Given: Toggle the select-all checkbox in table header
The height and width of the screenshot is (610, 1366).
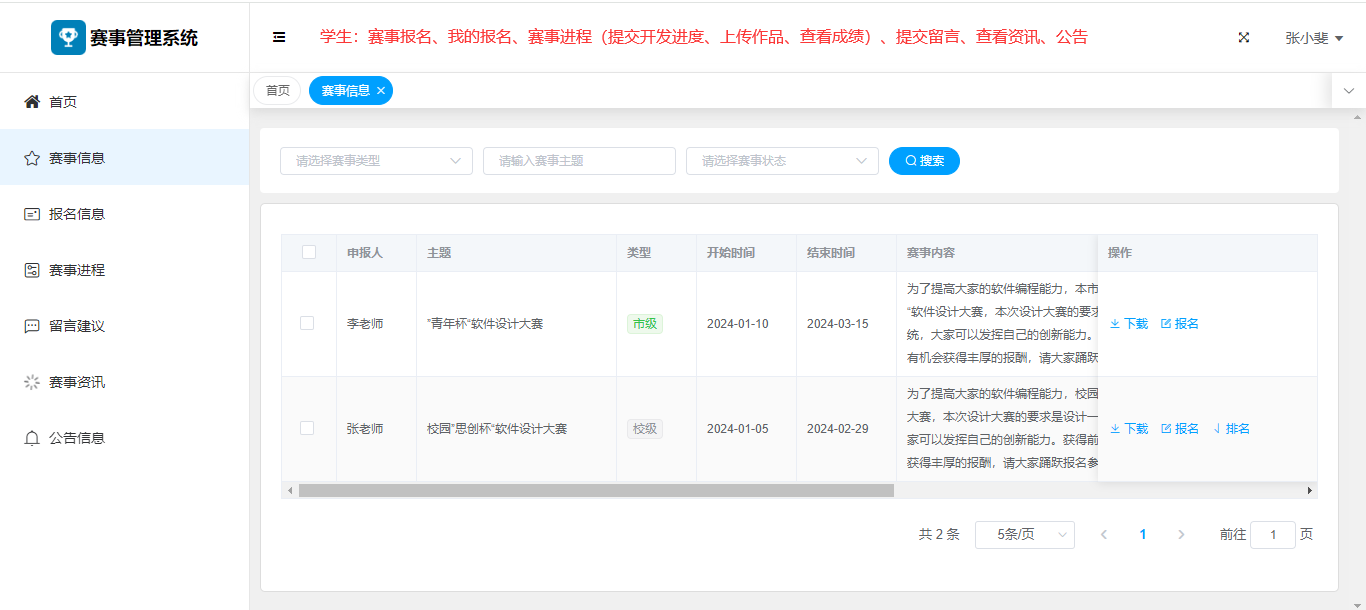Looking at the screenshot, I should (309, 252).
